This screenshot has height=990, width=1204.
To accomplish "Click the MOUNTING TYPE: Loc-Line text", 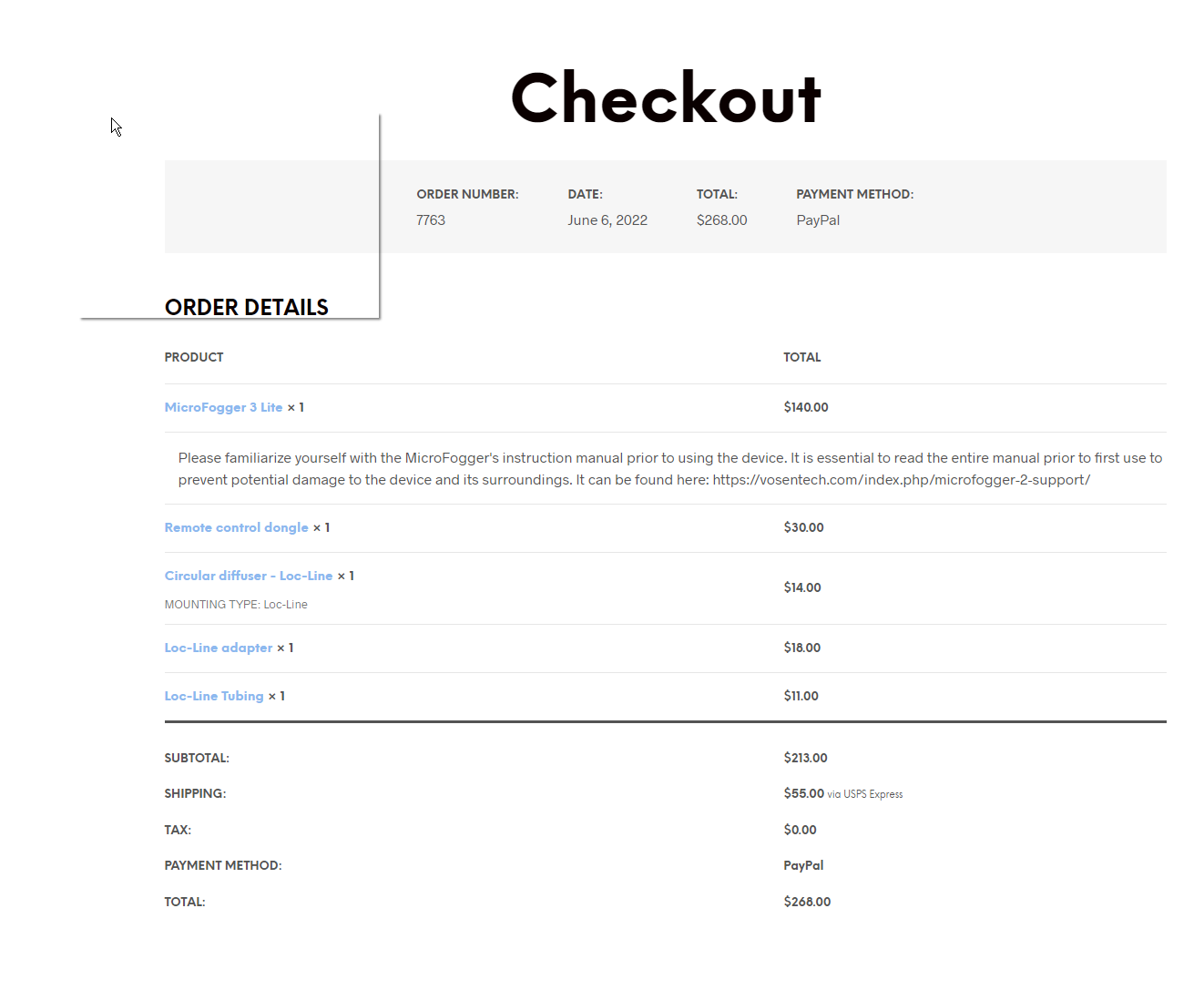I will (236, 605).
